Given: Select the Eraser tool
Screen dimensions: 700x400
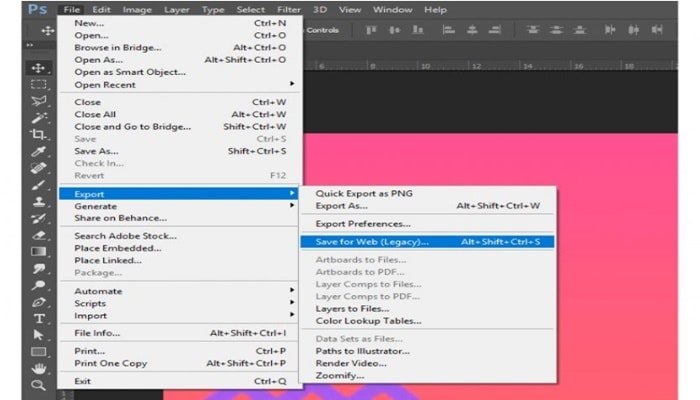Looking at the screenshot, I should (38, 235).
